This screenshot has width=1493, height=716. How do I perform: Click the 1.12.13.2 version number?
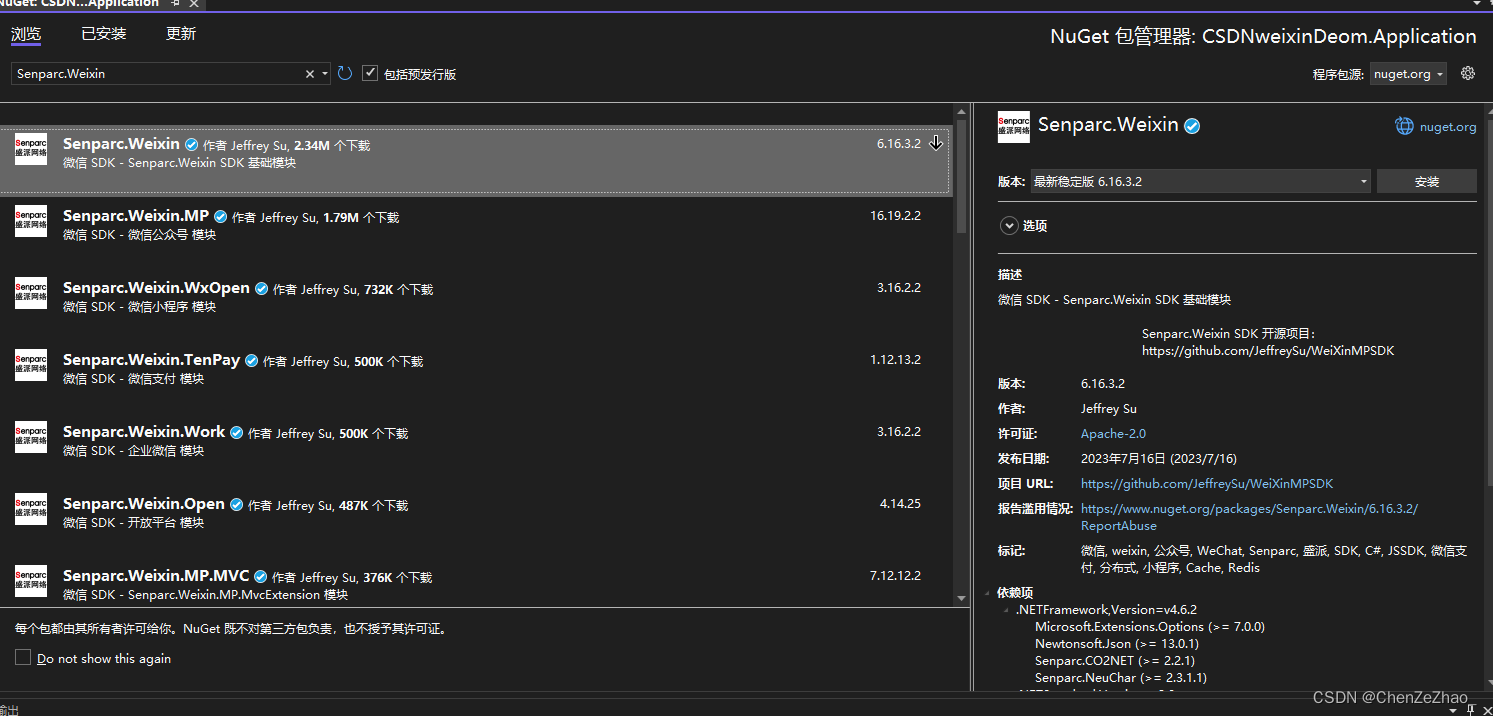coord(895,360)
